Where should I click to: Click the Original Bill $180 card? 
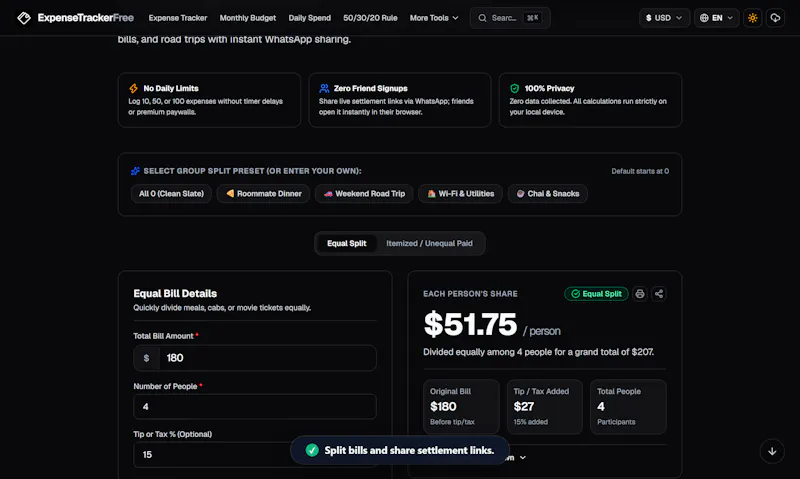coord(461,407)
